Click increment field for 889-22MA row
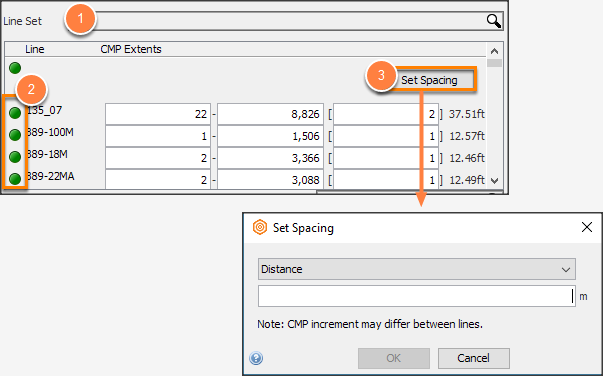The image size is (603, 376). pos(386,179)
